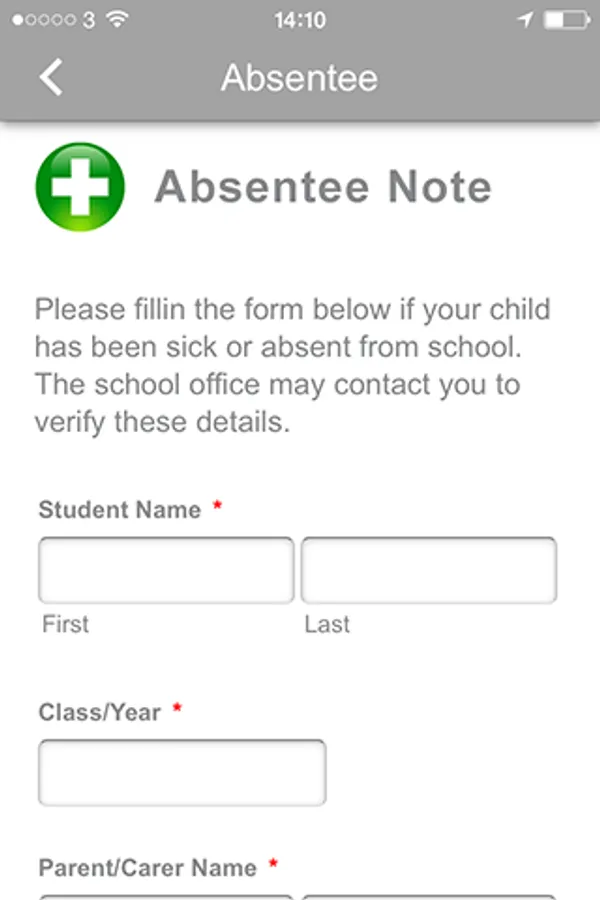Focus the Class/Year input field
The height and width of the screenshot is (900, 600).
click(182, 772)
